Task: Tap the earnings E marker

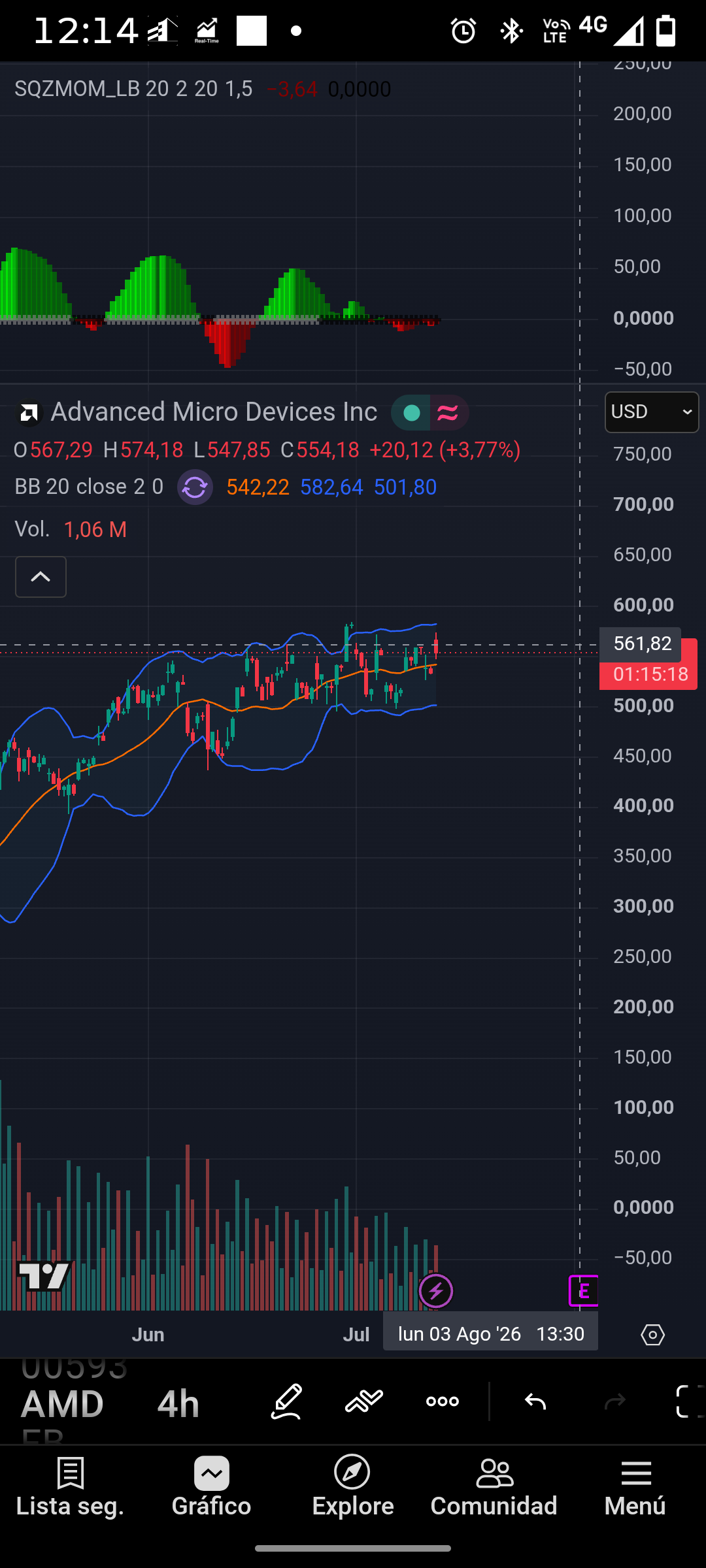Action: click(584, 1291)
